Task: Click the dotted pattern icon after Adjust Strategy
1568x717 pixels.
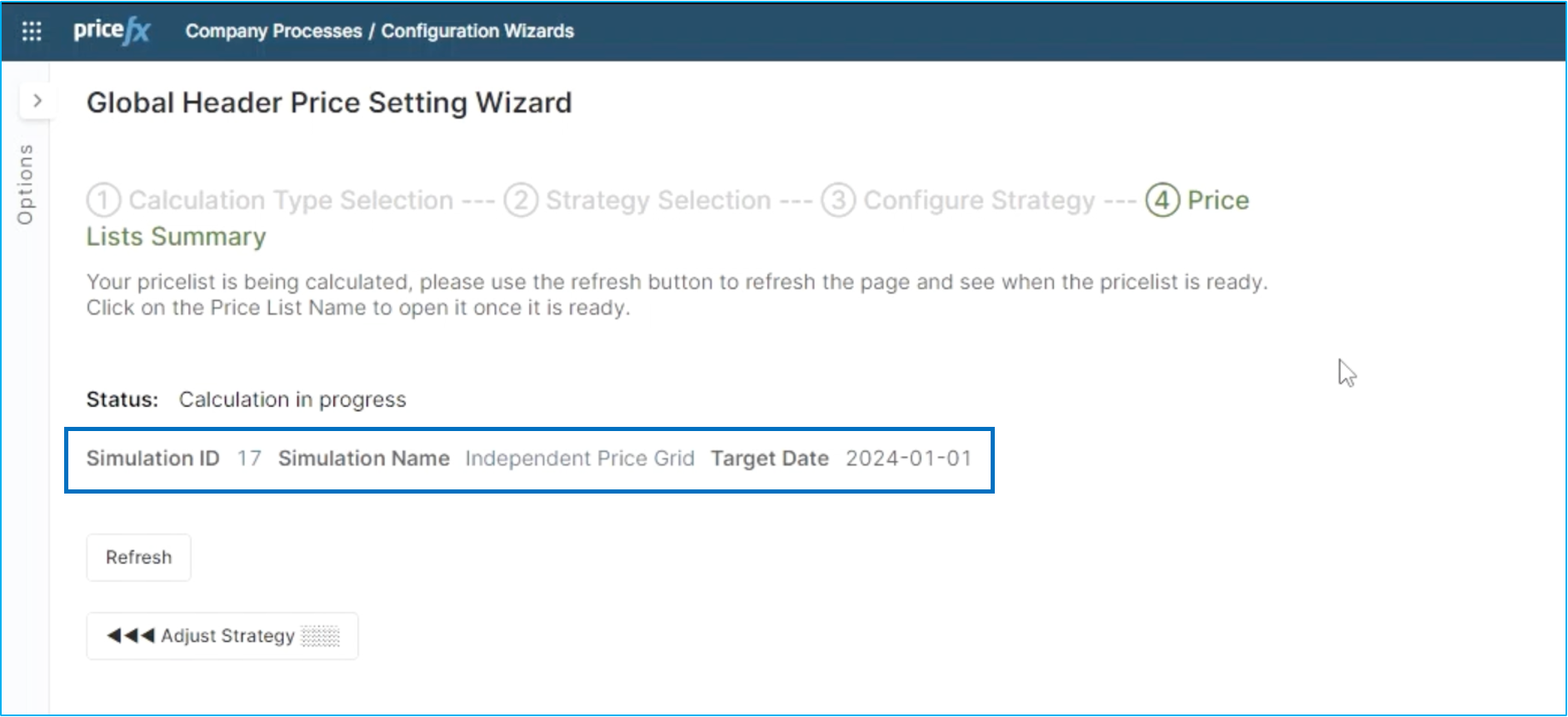Action: (x=321, y=637)
